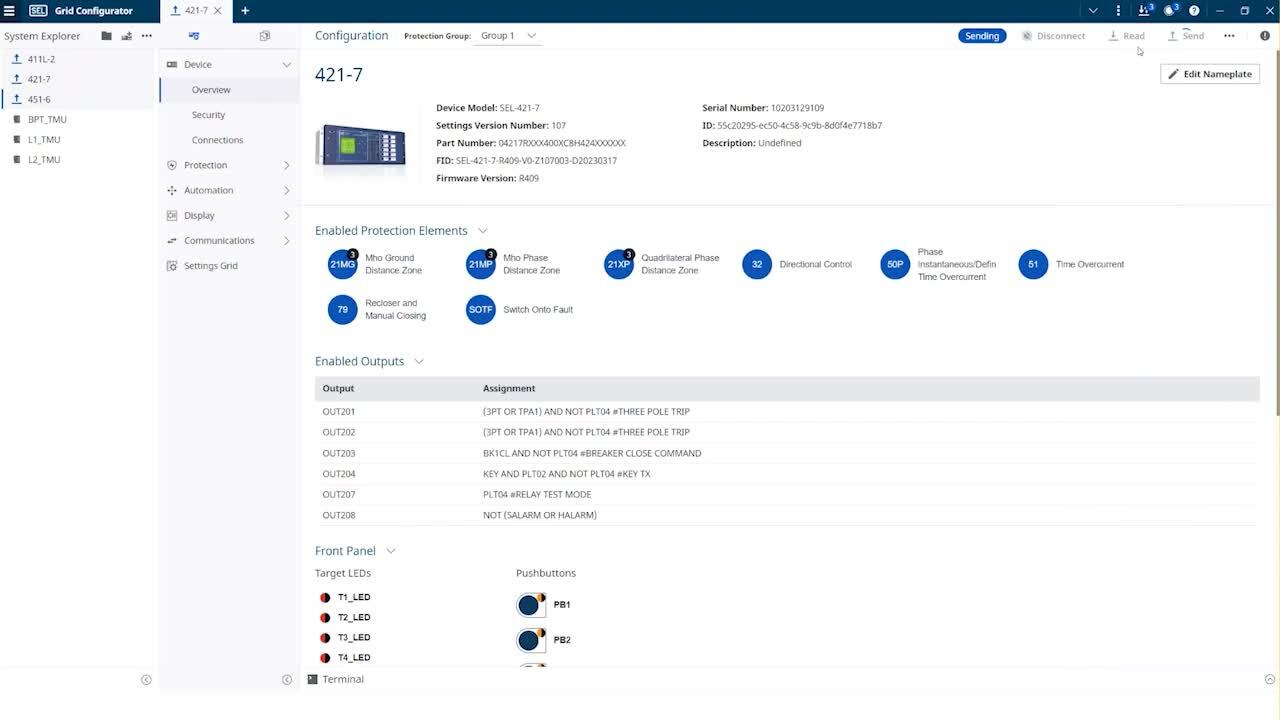Select Security in the Device menu
The image size is (1280, 720).
pyautogui.click(x=208, y=115)
